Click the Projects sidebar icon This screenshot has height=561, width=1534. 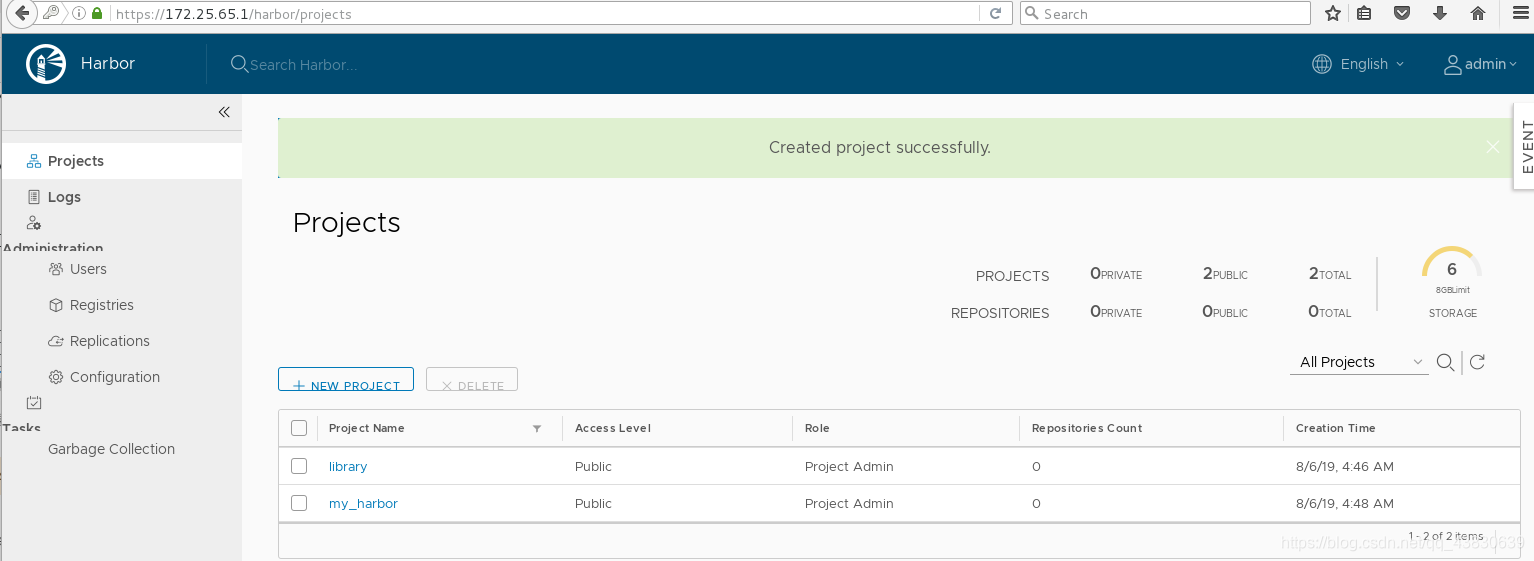[x=34, y=161]
